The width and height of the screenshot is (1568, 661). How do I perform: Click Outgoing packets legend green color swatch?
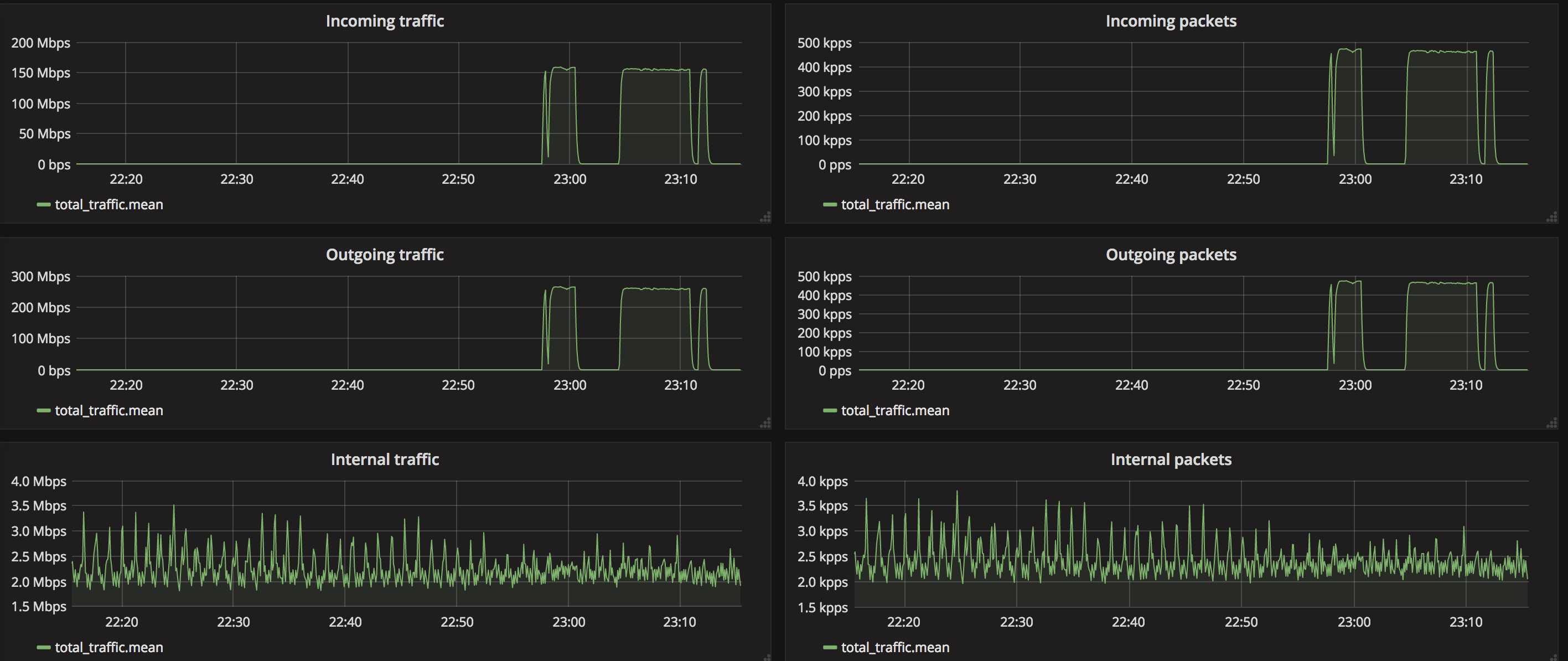[x=830, y=410]
